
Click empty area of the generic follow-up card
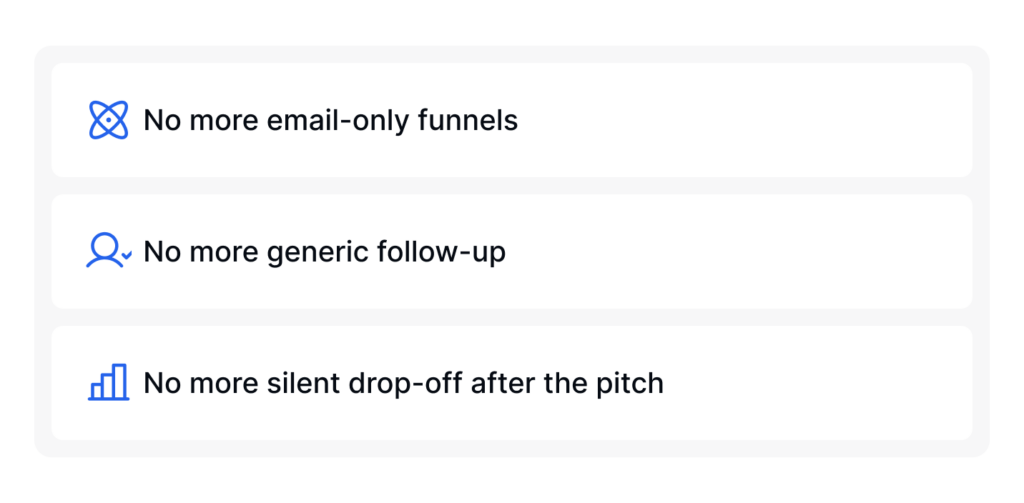pos(738,252)
